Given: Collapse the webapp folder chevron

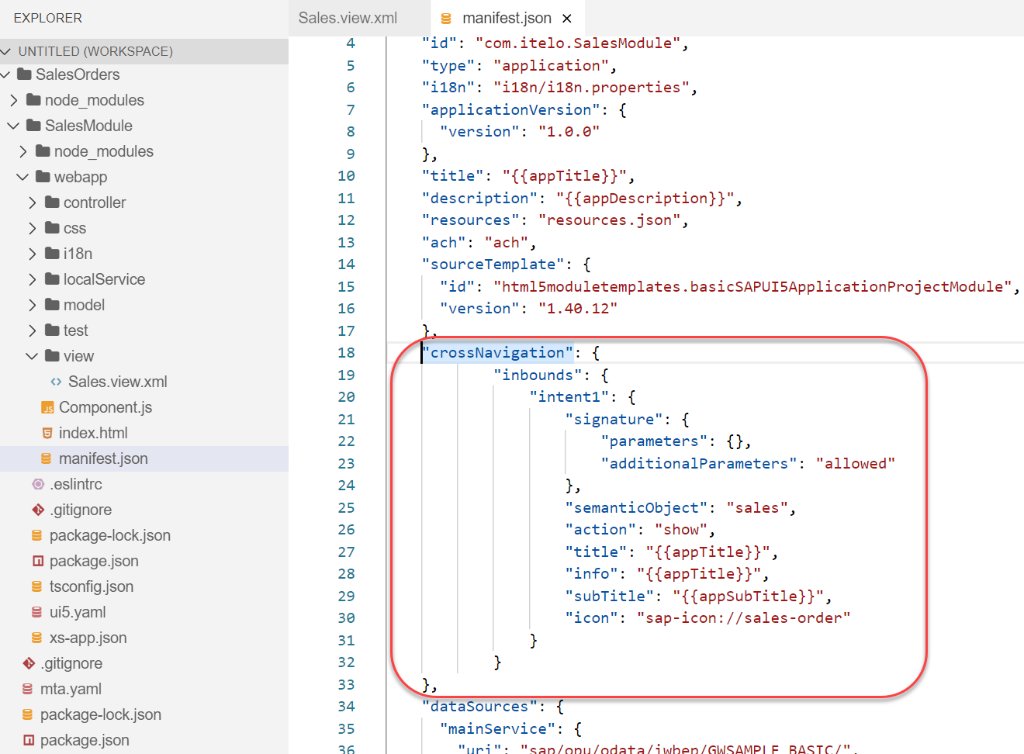Looking at the screenshot, I should 23,177.
